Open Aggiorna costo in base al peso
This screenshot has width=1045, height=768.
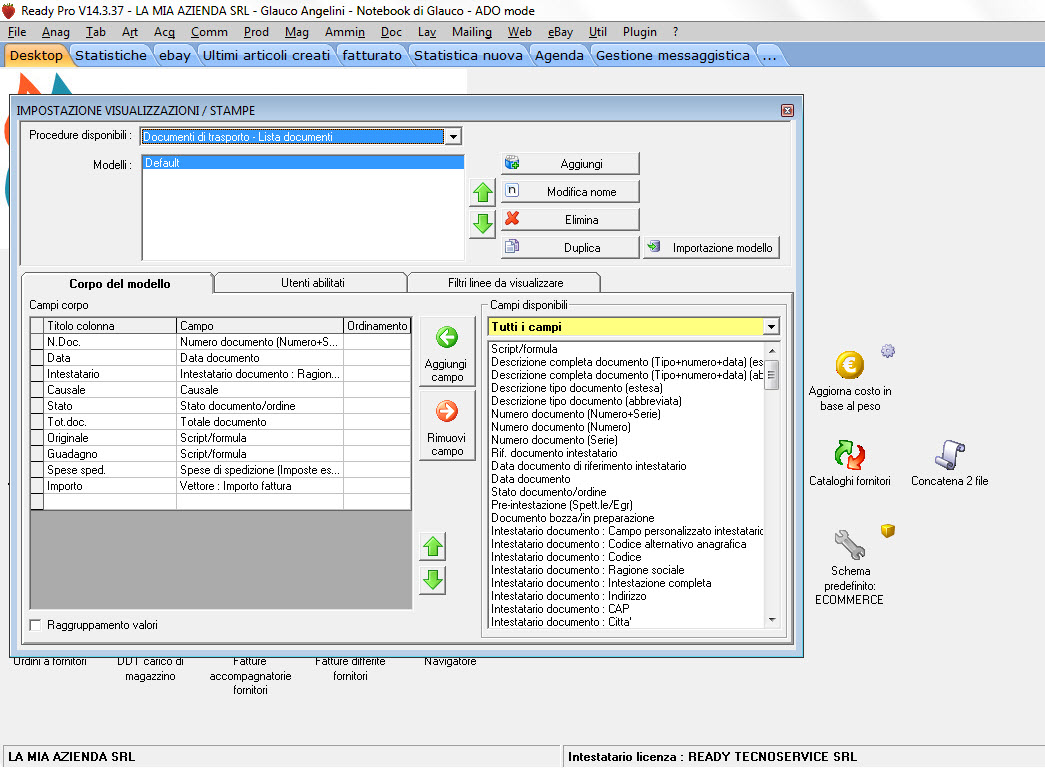[849, 367]
